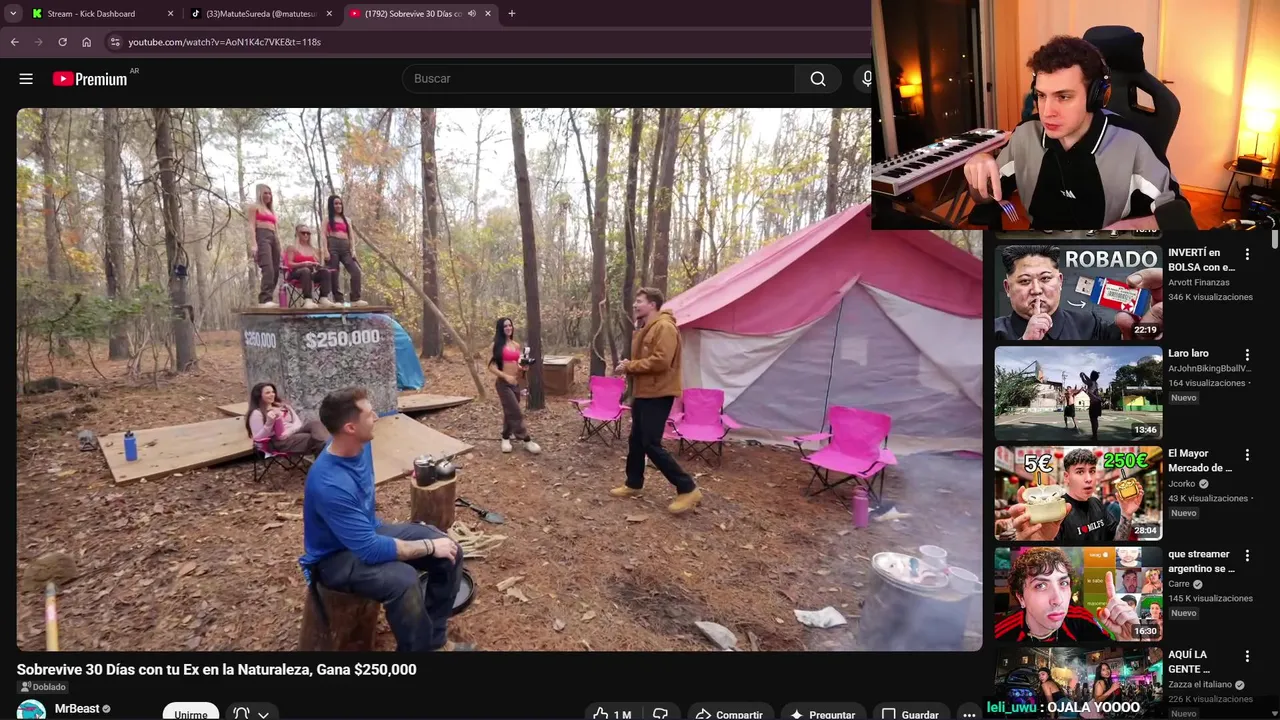
Task: Open notification bell dropdown for MrBeast
Action: 251,713
